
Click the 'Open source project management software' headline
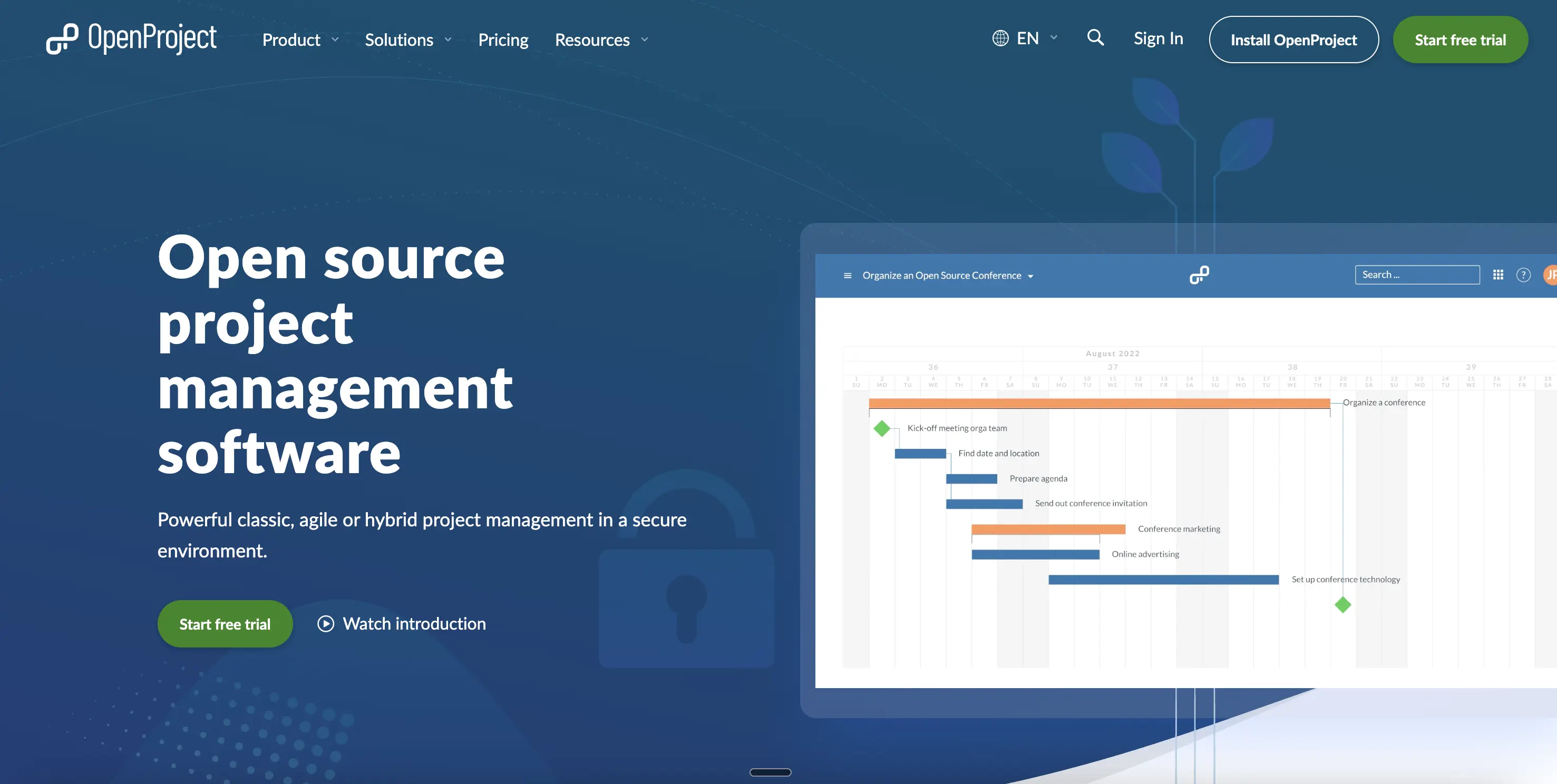(335, 355)
